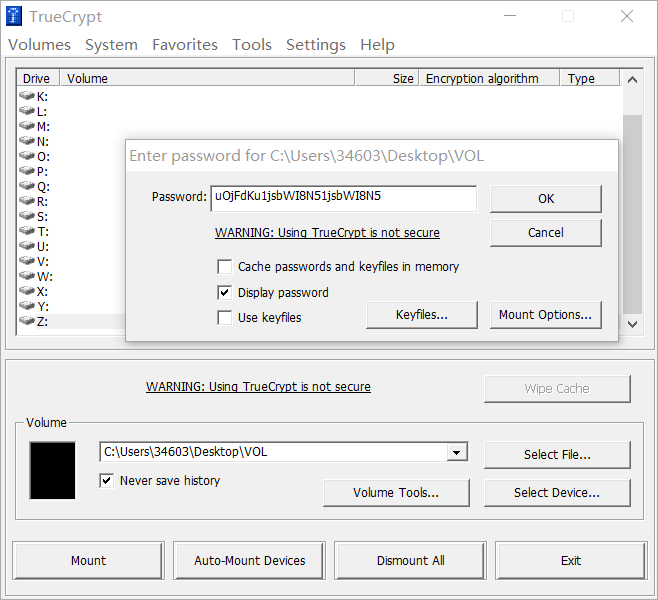The width and height of the screenshot is (658, 600).
Task: Sort by Encryption algorithm column header
Action: point(489,78)
